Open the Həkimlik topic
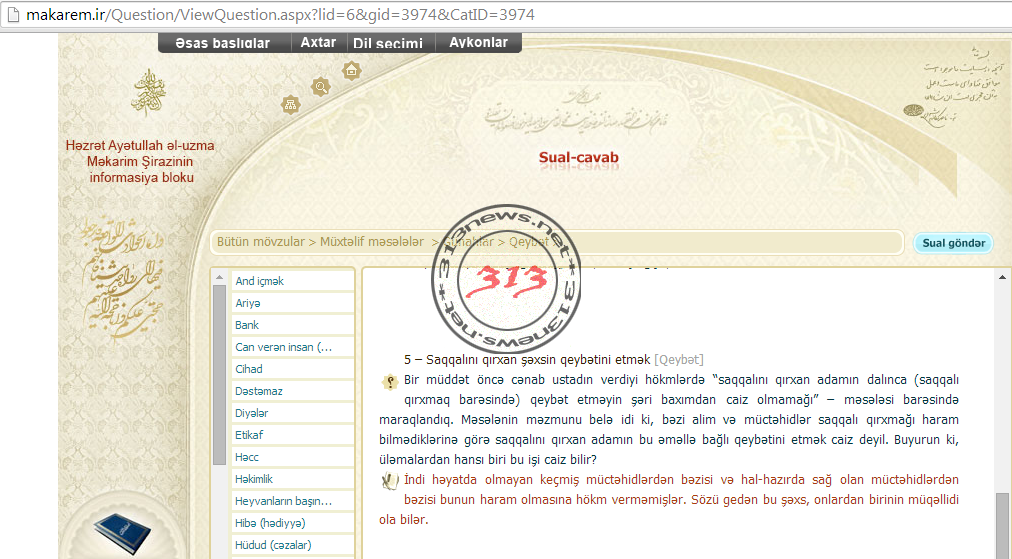The height and width of the screenshot is (559, 1012). (293, 479)
